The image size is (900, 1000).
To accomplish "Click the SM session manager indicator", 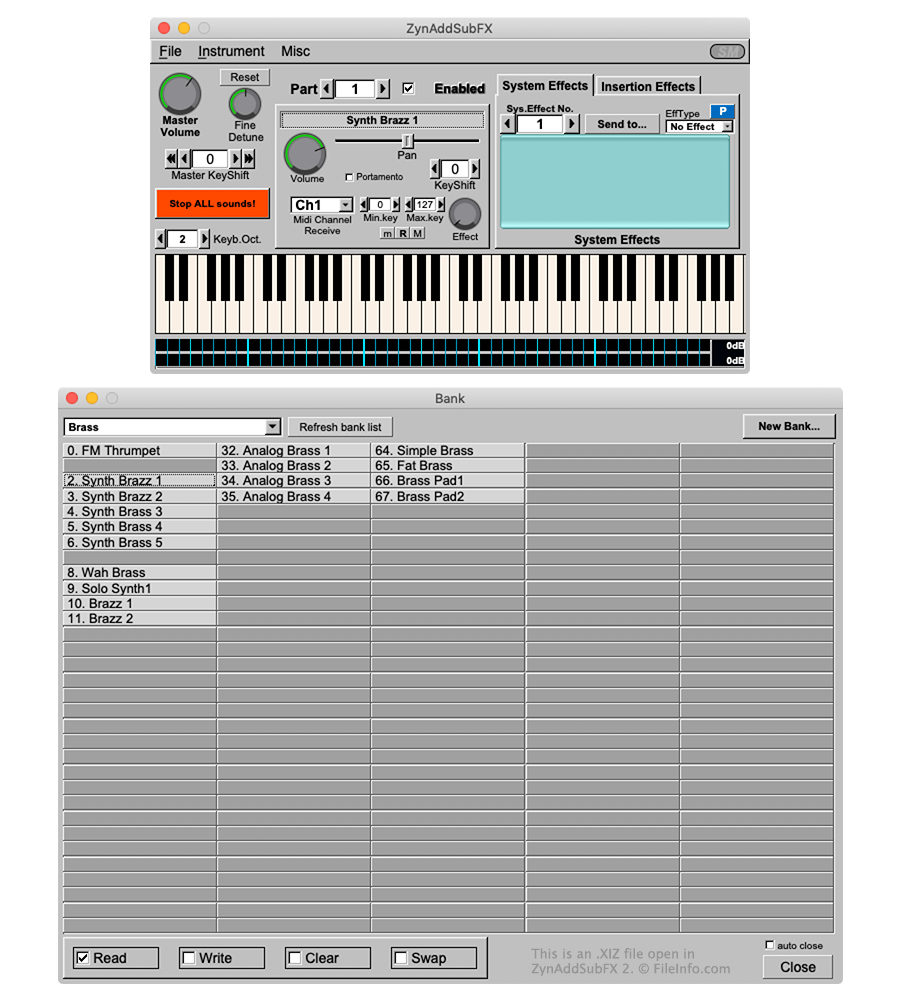I will 727,52.
